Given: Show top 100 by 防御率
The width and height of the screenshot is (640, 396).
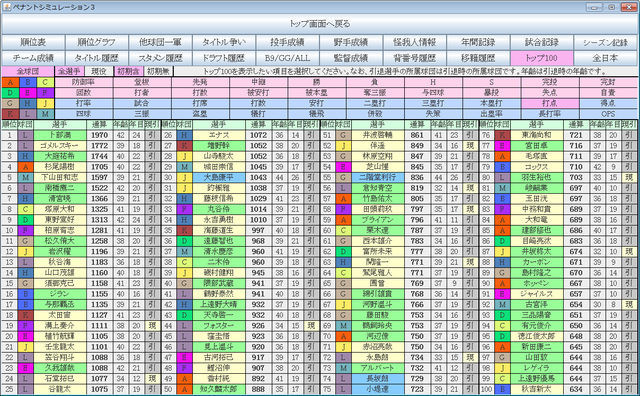Looking at the screenshot, I should 84,82.
